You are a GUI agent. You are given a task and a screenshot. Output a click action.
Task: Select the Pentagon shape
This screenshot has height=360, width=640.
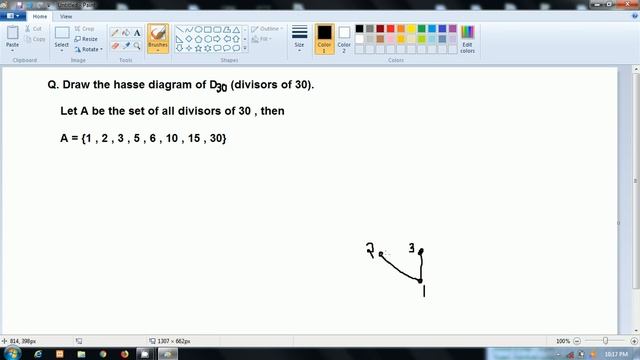(x=198, y=39)
